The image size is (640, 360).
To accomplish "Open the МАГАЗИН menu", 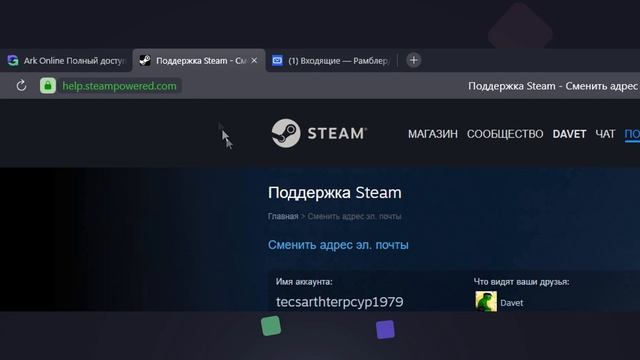I will point(433,134).
